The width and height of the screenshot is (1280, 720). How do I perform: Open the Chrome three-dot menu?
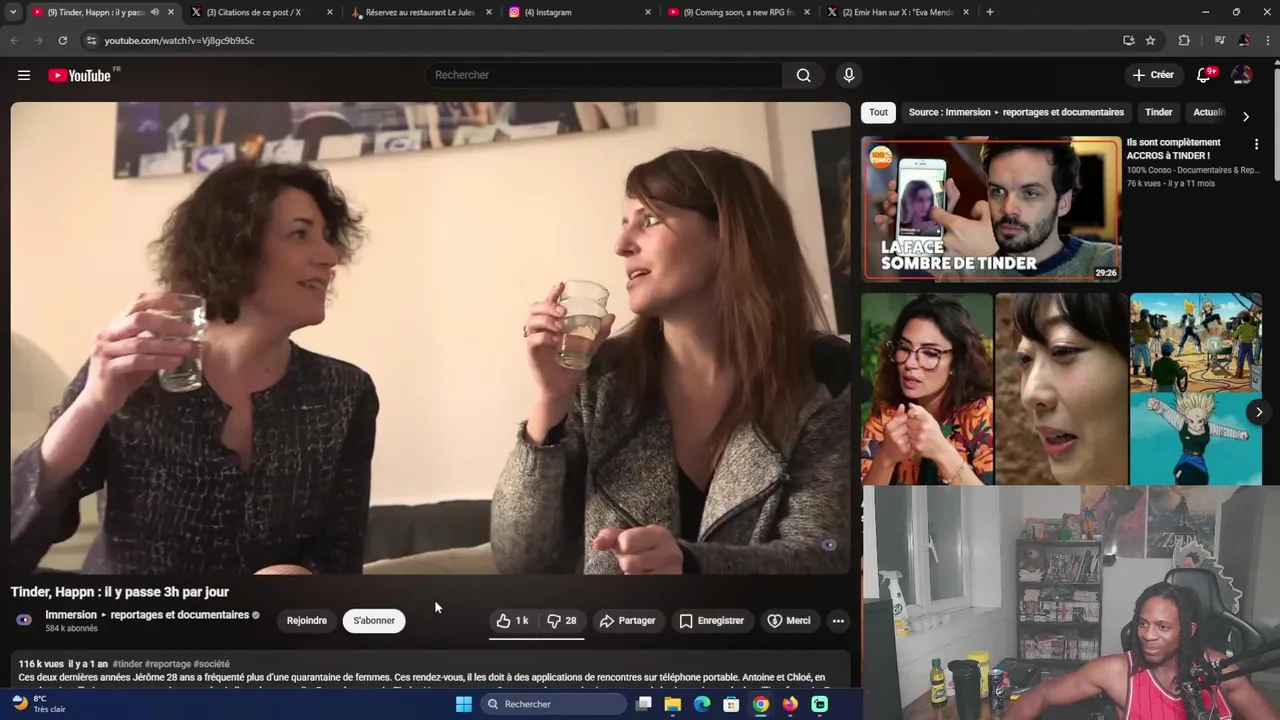pos(1268,40)
